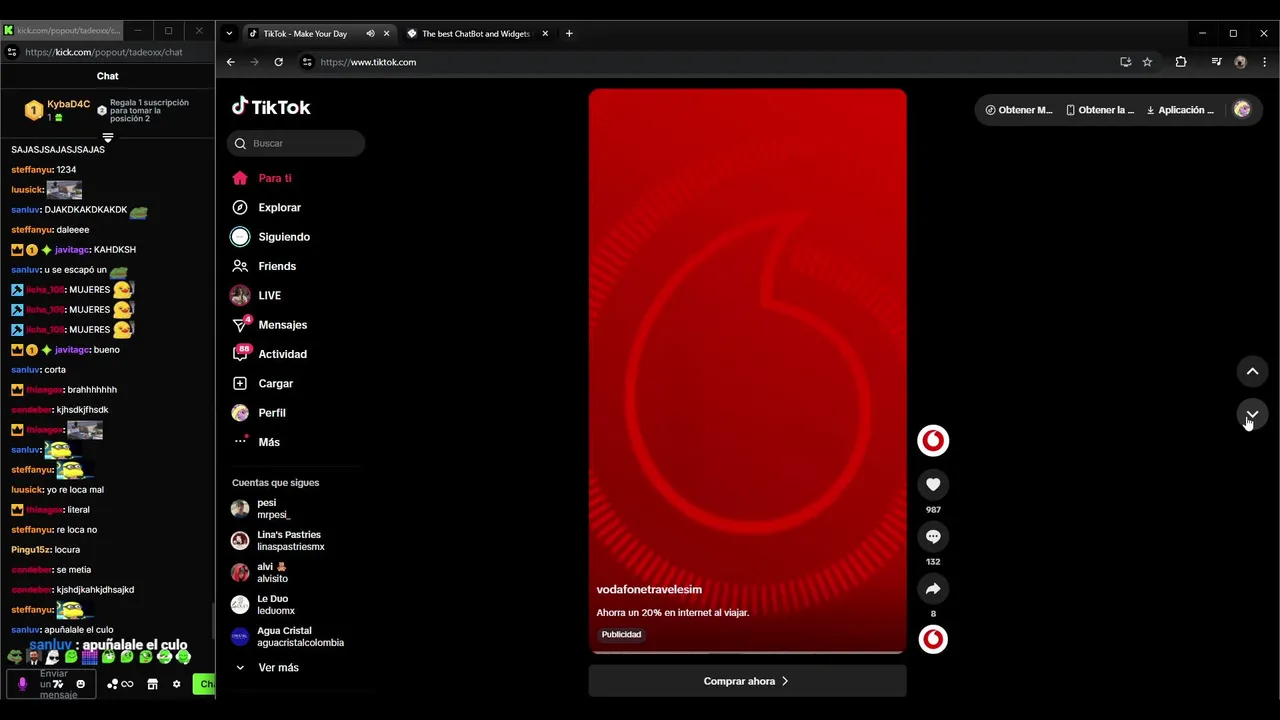
Task: Go to previous video with up chevron
Action: point(1252,371)
